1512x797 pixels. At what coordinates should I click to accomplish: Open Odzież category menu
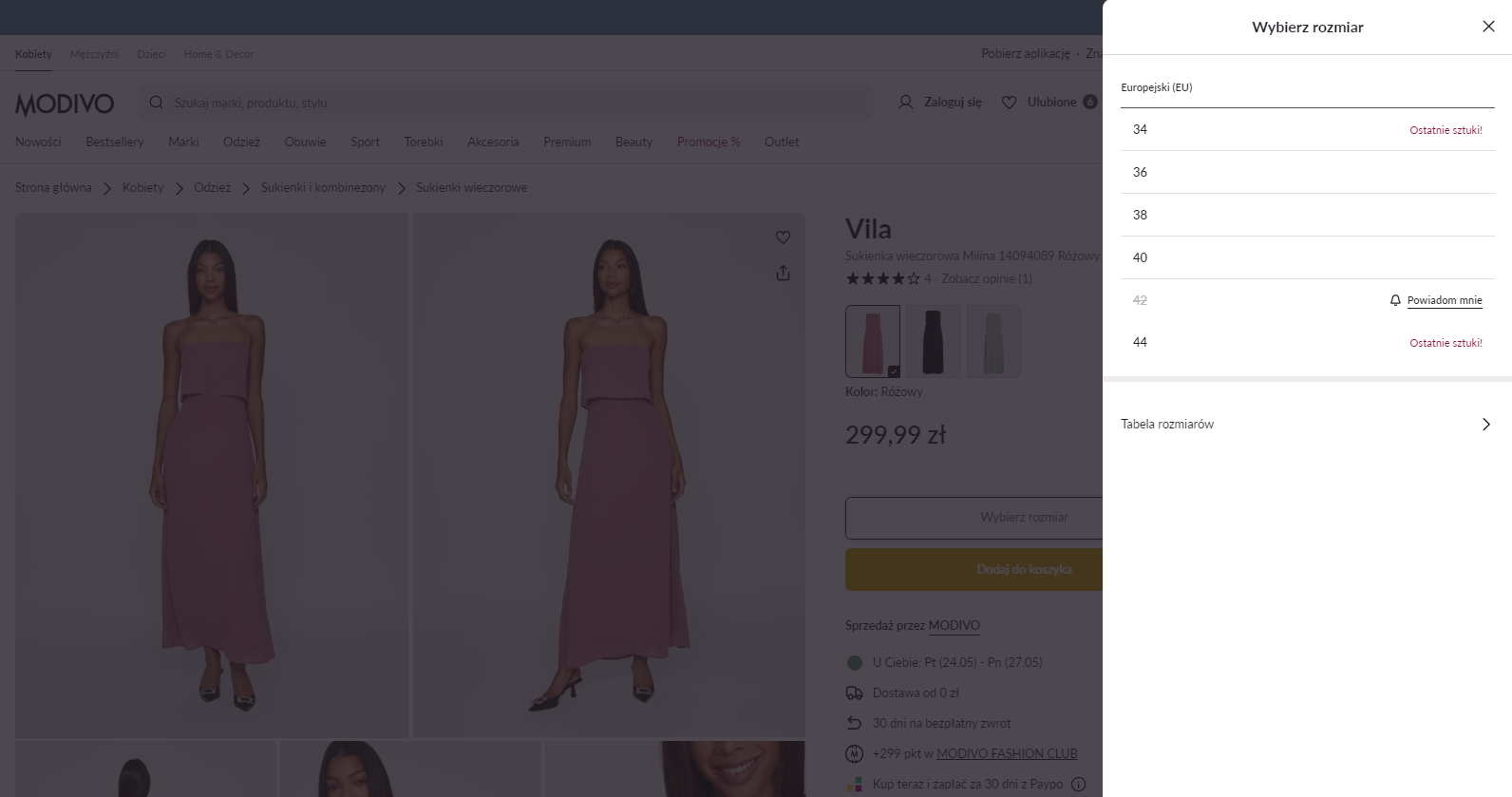coord(241,142)
